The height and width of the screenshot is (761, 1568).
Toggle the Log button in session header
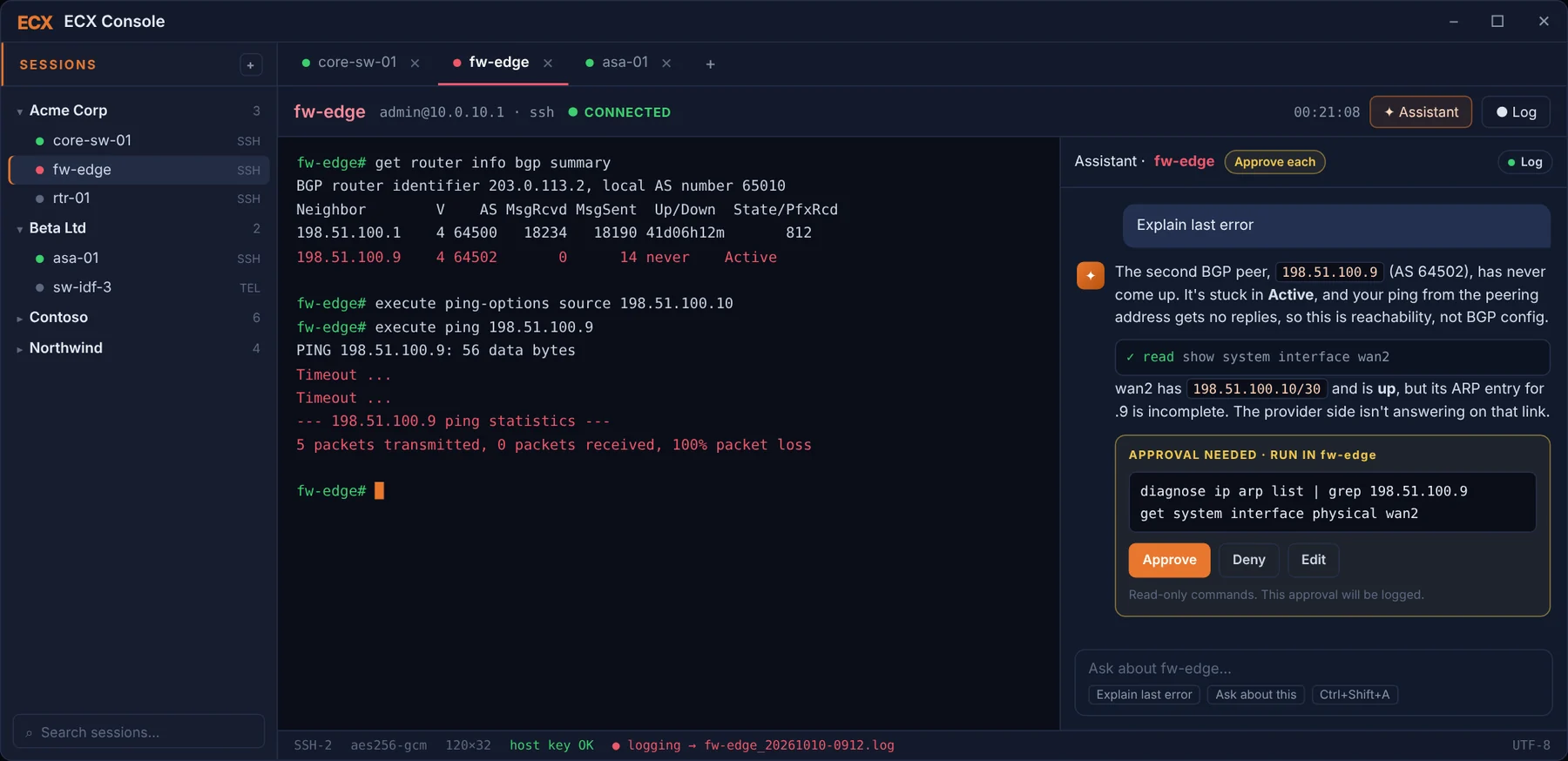click(1516, 111)
